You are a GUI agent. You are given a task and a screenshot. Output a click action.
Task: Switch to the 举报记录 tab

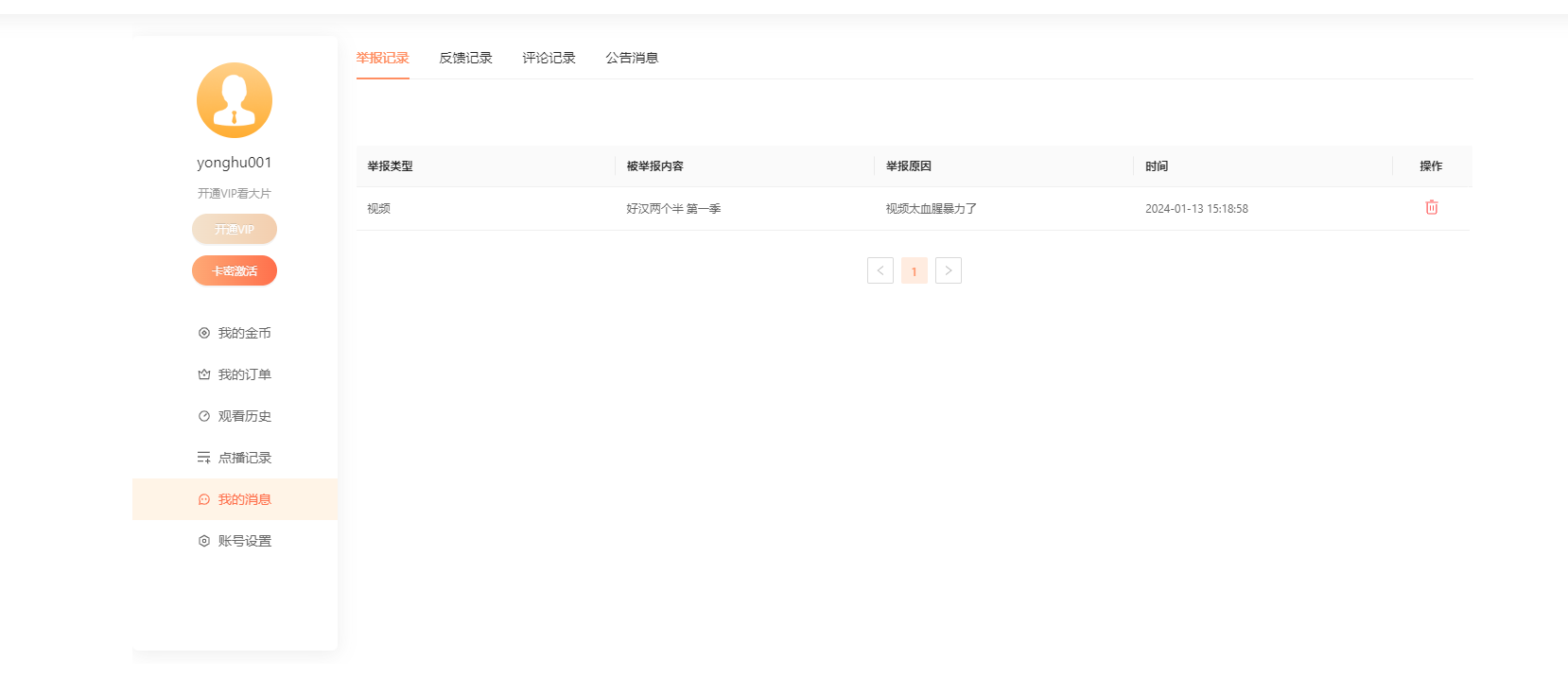[x=383, y=58]
